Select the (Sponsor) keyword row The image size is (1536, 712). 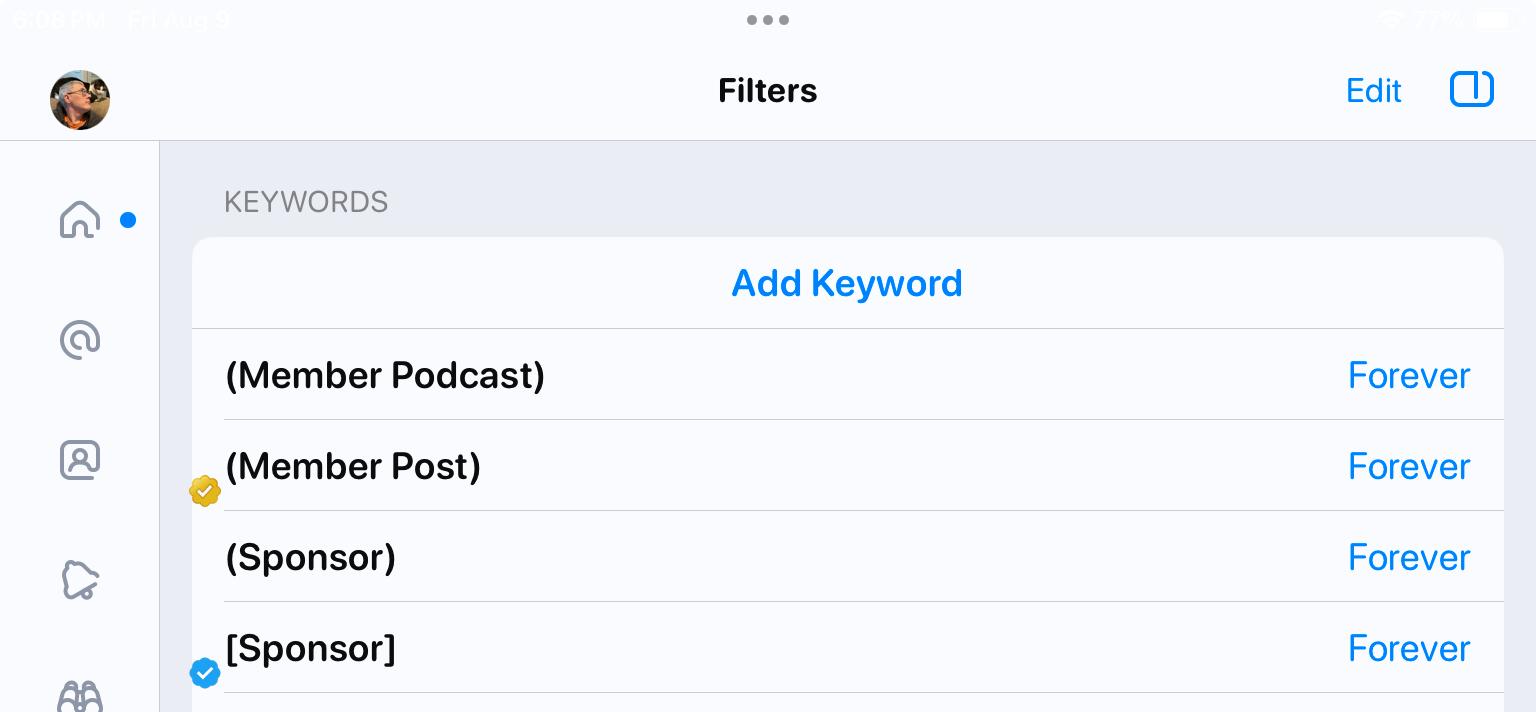[848, 557]
